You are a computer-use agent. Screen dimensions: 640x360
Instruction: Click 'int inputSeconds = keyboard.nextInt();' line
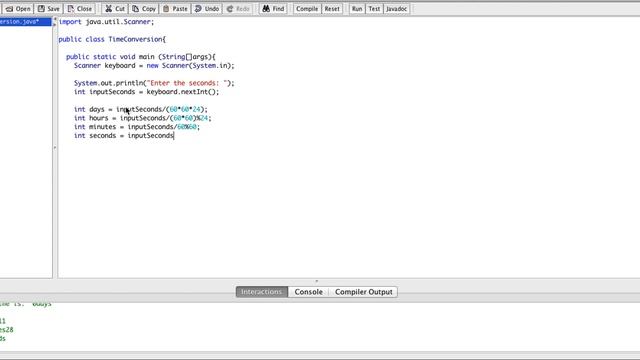(146, 92)
